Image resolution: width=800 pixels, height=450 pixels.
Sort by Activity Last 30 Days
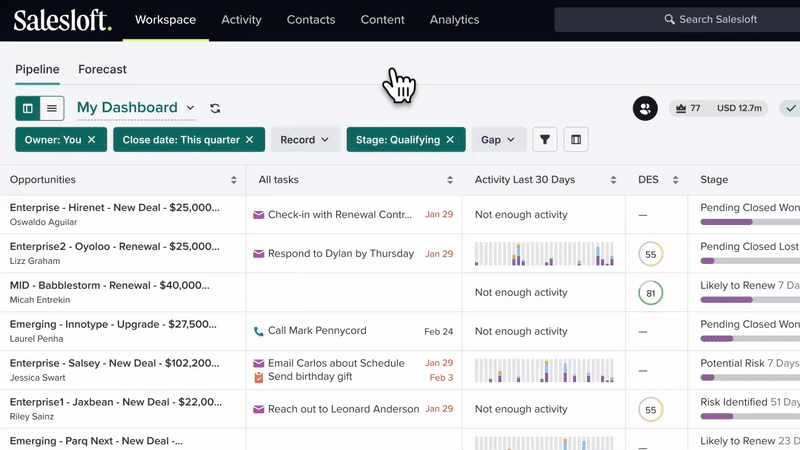point(613,180)
